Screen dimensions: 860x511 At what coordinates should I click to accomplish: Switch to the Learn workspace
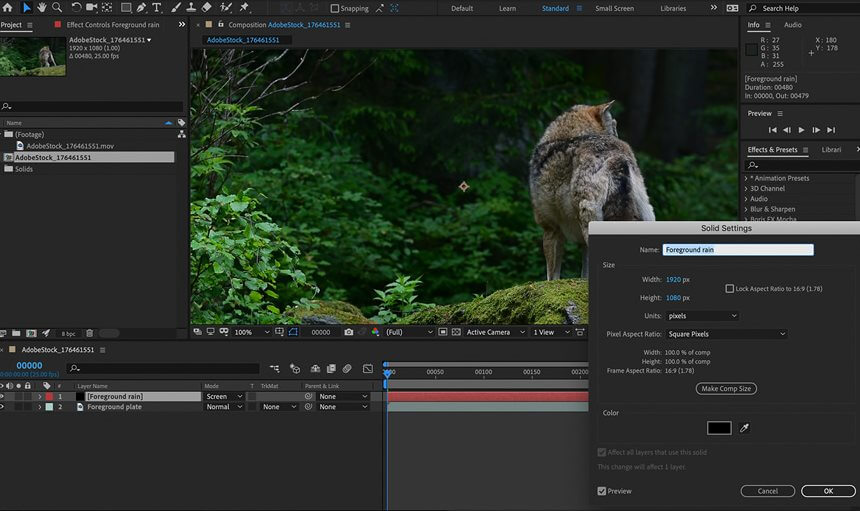(507, 8)
